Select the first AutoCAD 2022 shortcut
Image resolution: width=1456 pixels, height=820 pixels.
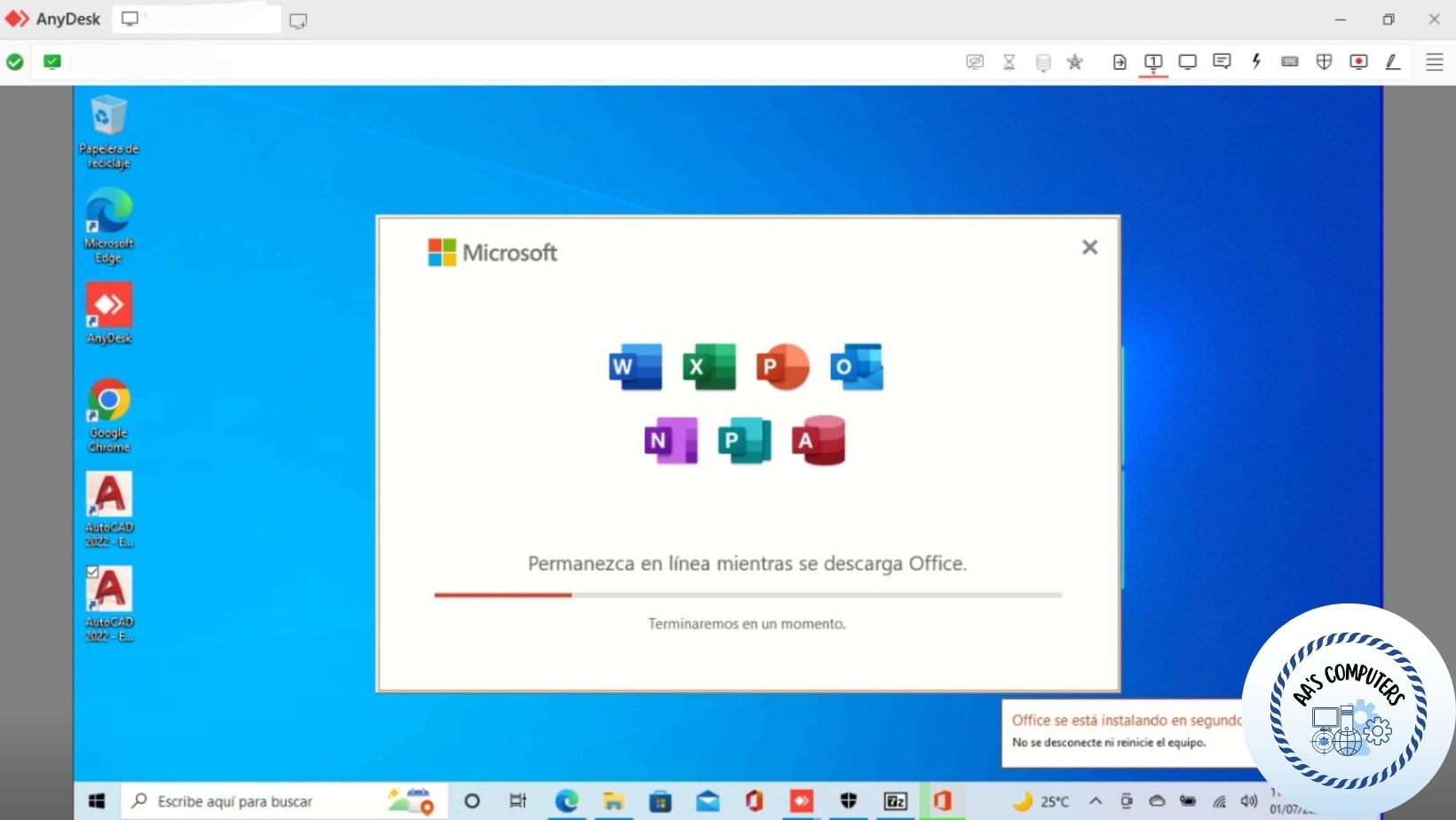[109, 509]
